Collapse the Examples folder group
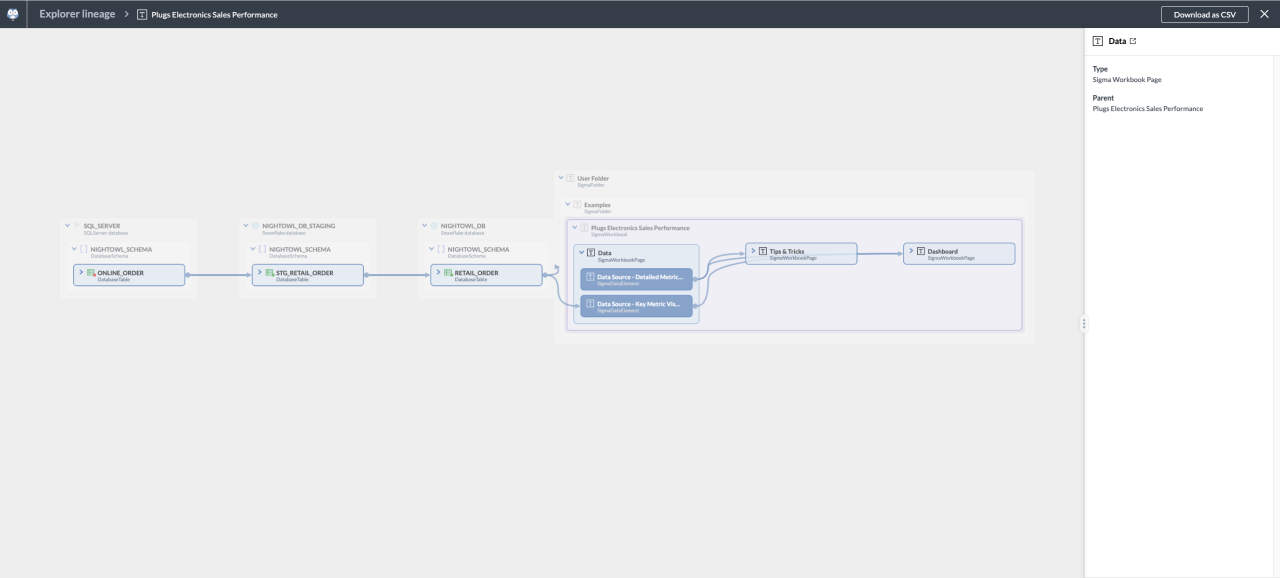The height and width of the screenshot is (578, 1280). point(568,205)
